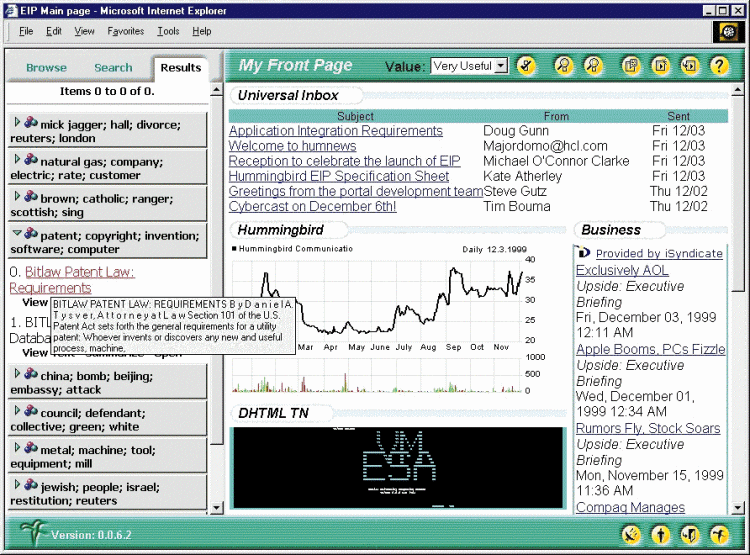Click the satellite dish icon in bottom bar
The height and width of the screenshot is (555, 750).
coord(631,534)
